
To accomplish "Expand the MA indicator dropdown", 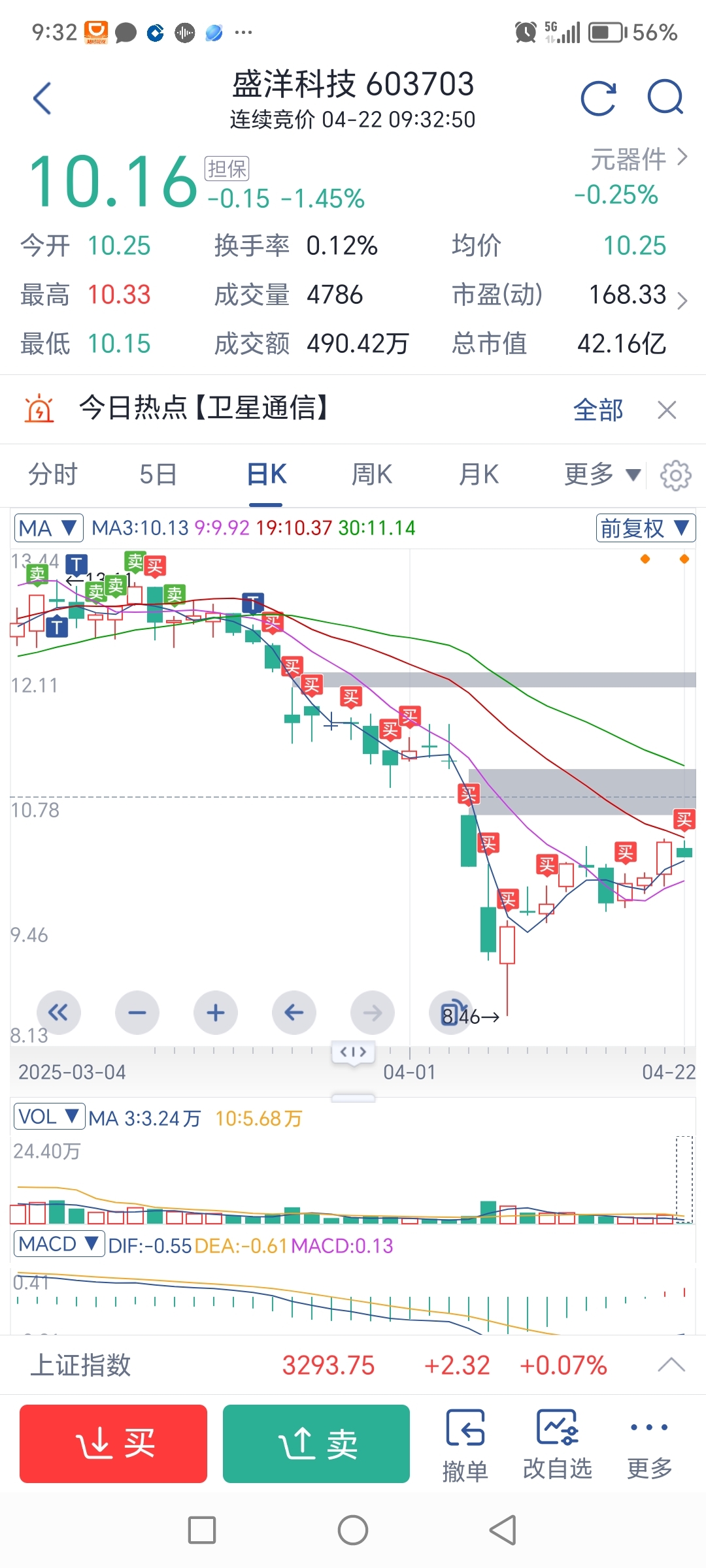I will pyautogui.click(x=48, y=528).
